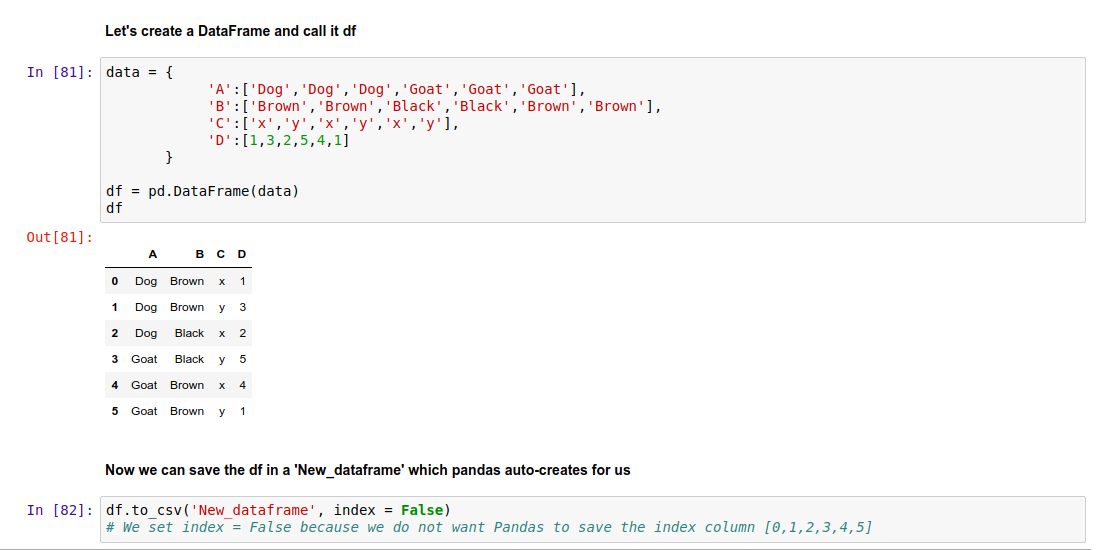Click the Black cell in row 2
The height and width of the screenshot is (550, 1107).
[189, 333]
